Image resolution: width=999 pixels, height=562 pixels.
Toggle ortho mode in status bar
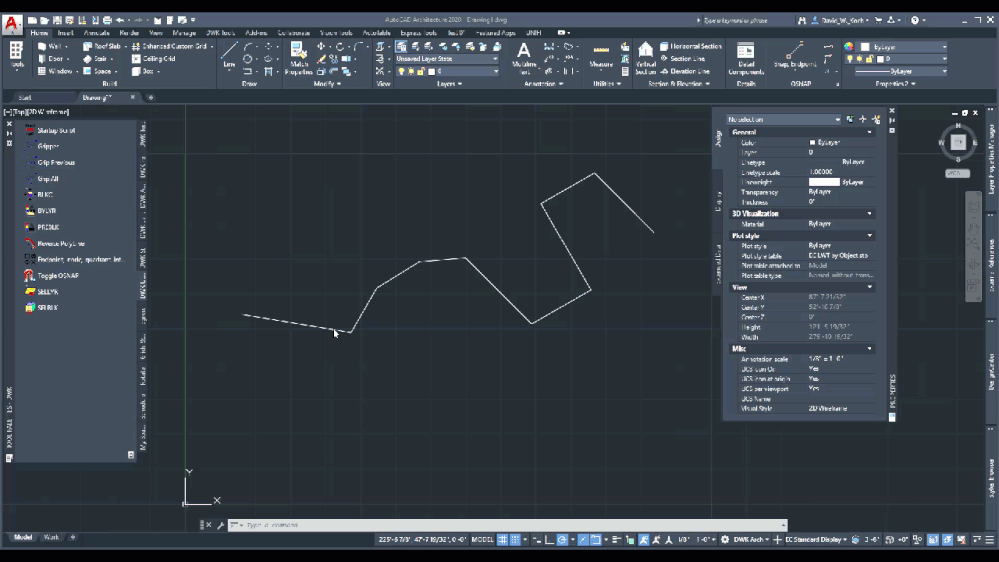click(x=549, y=540)
